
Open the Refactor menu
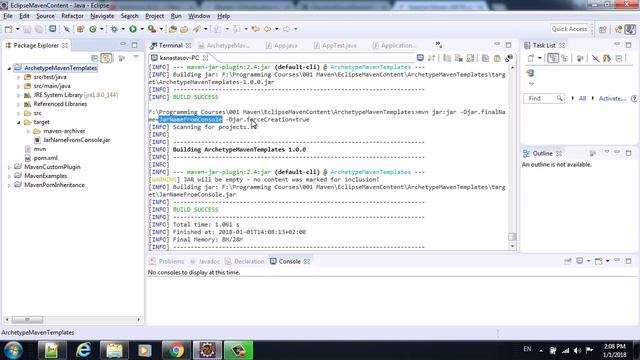pos(72,16)
